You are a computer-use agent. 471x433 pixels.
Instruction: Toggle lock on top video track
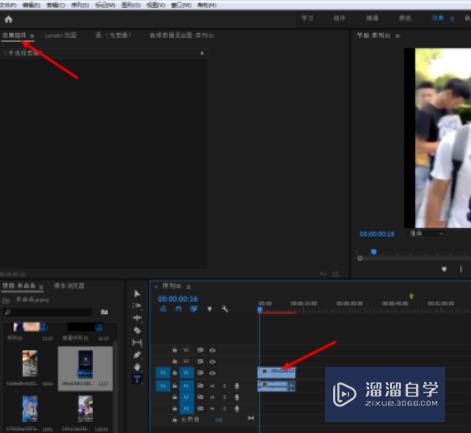(x=175, y=350)
